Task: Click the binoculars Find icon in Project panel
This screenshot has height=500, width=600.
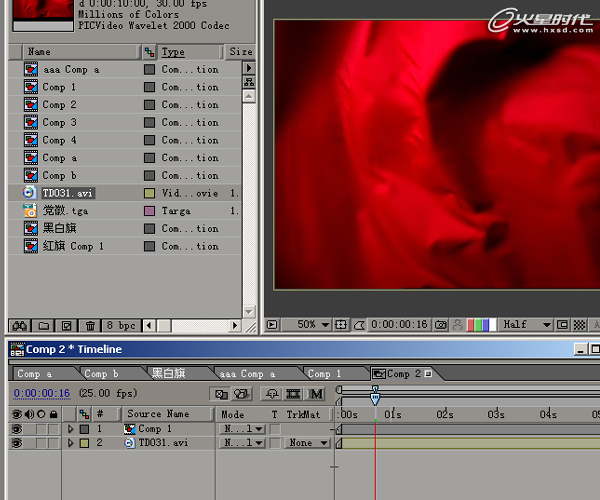Action: pos(18,326)
